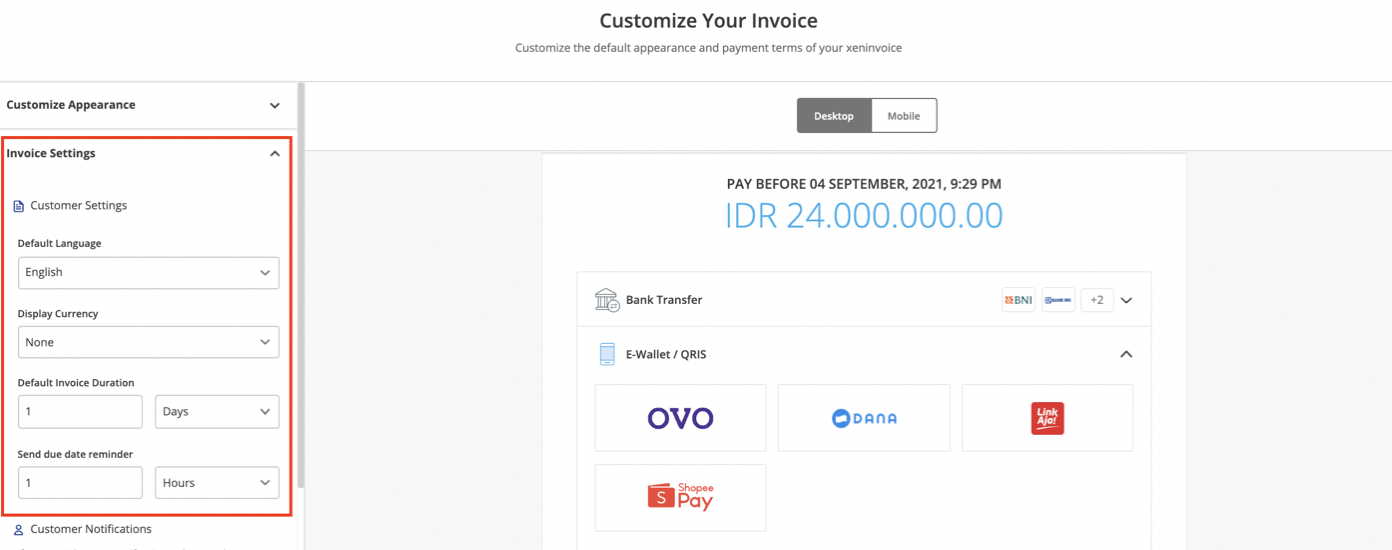Click the Bank Transfer building icon
Viewport: 1392px width, 550px height.
coord(606,300)
